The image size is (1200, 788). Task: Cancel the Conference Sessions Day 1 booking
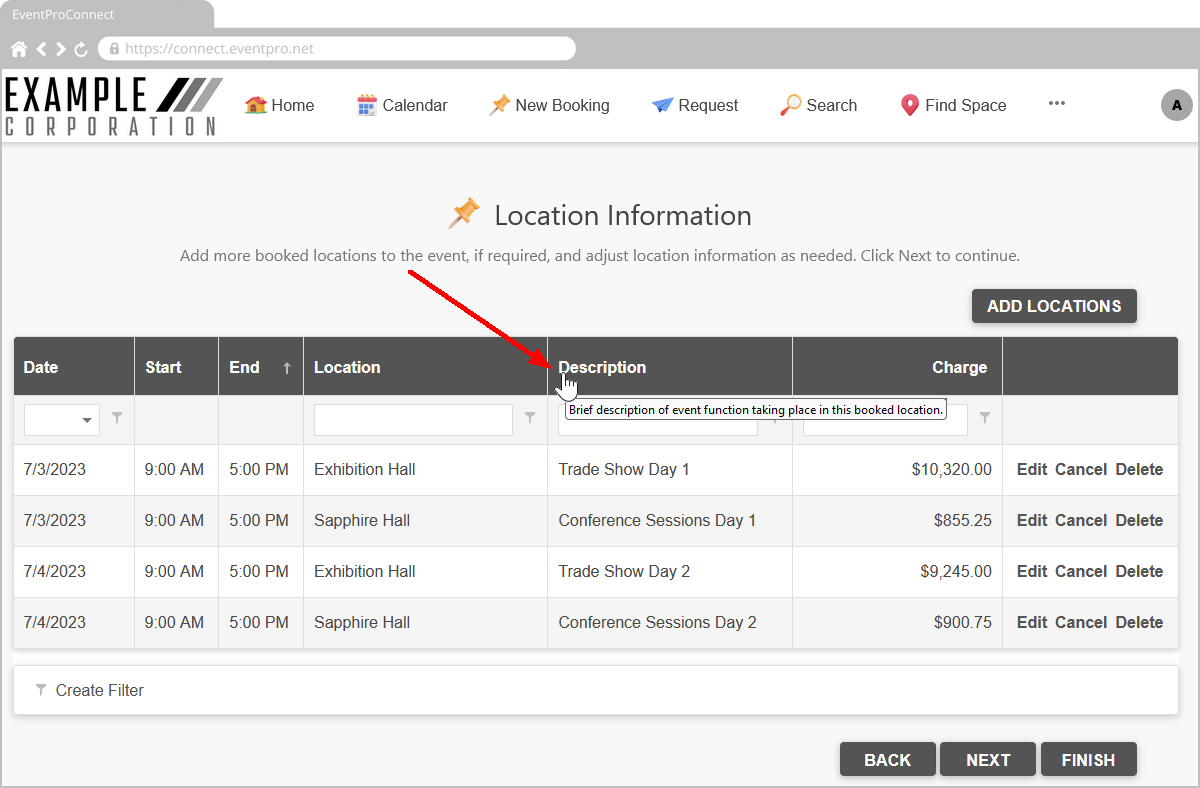click(x=1081, y=520)
